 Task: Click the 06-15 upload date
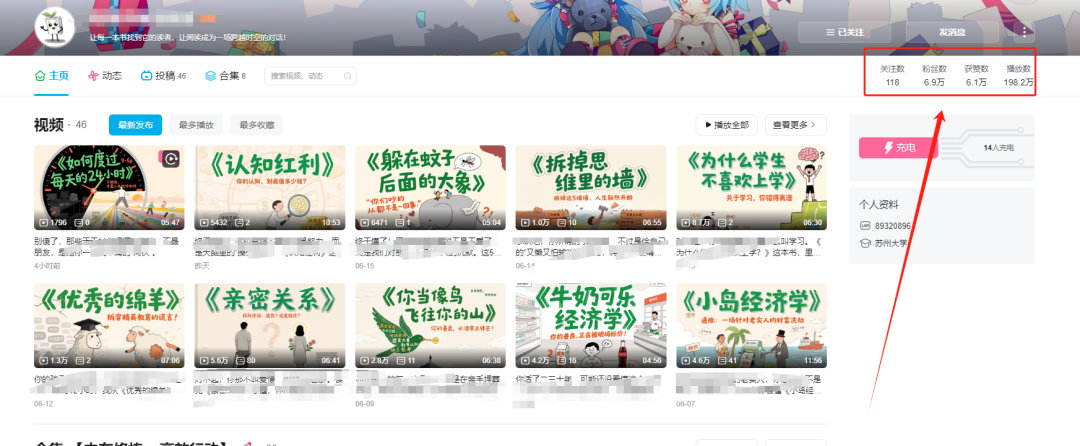tap(365, 265)
